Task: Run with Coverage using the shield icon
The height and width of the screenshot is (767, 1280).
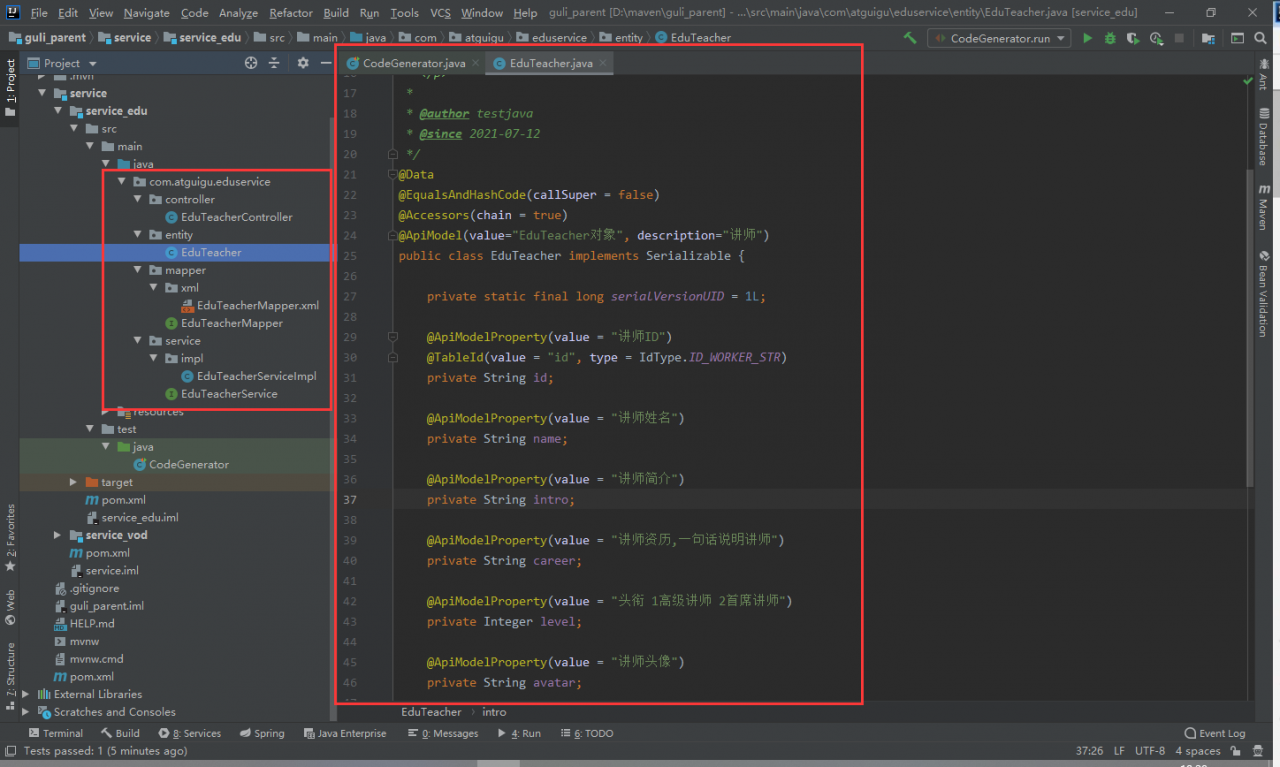Action: 1133,38
